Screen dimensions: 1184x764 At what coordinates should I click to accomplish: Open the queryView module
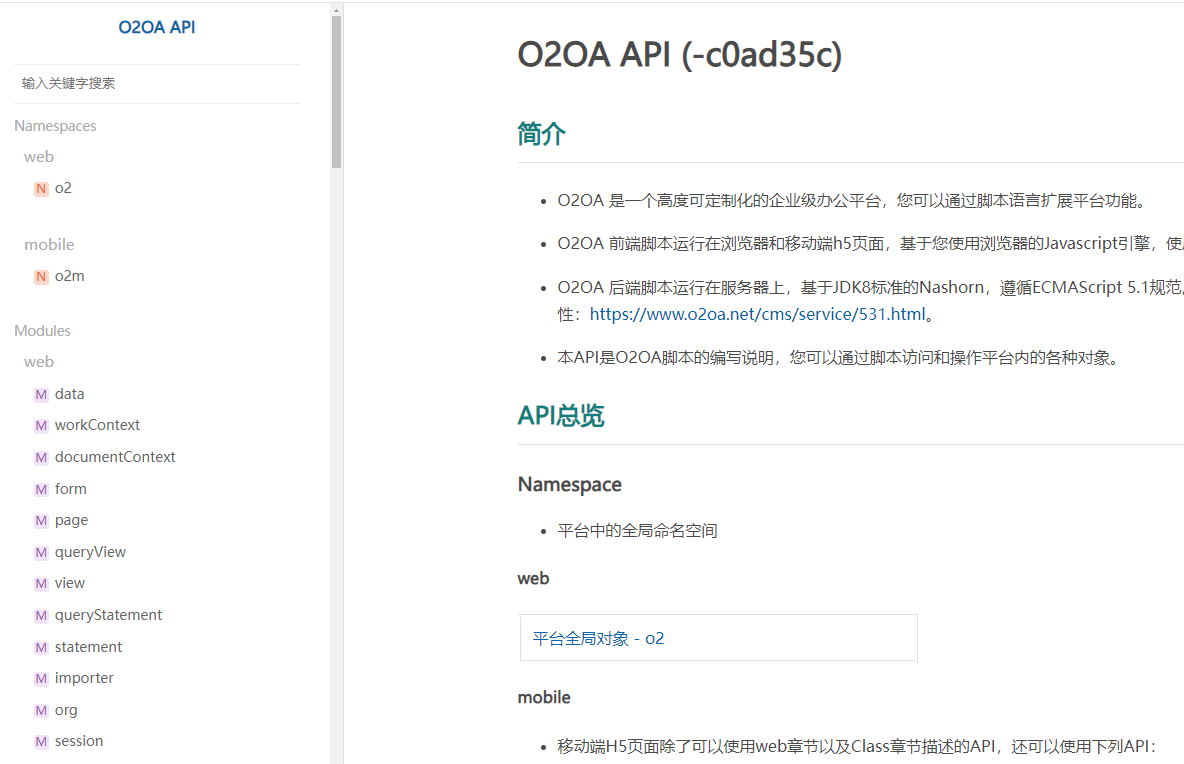coord(91,552)
